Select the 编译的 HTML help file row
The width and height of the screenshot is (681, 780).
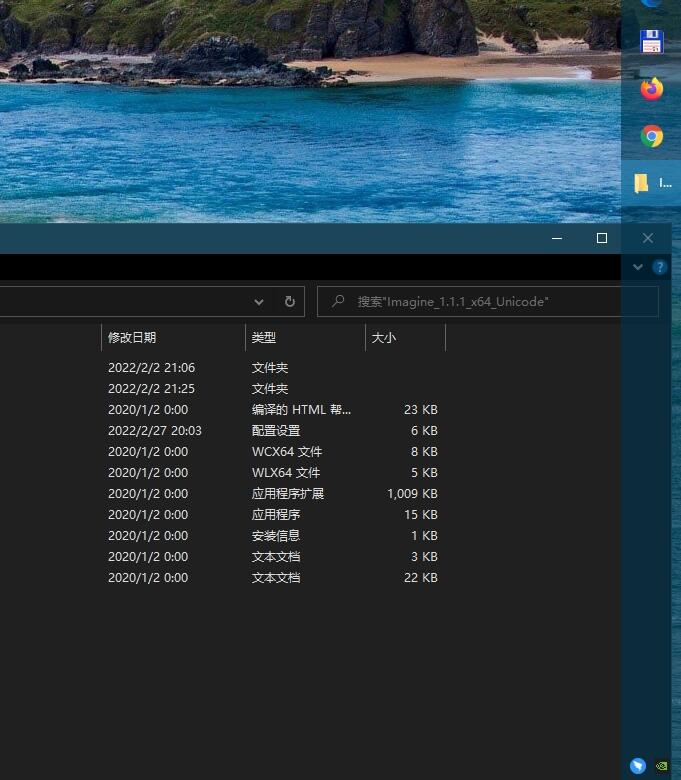coord(300,409)
